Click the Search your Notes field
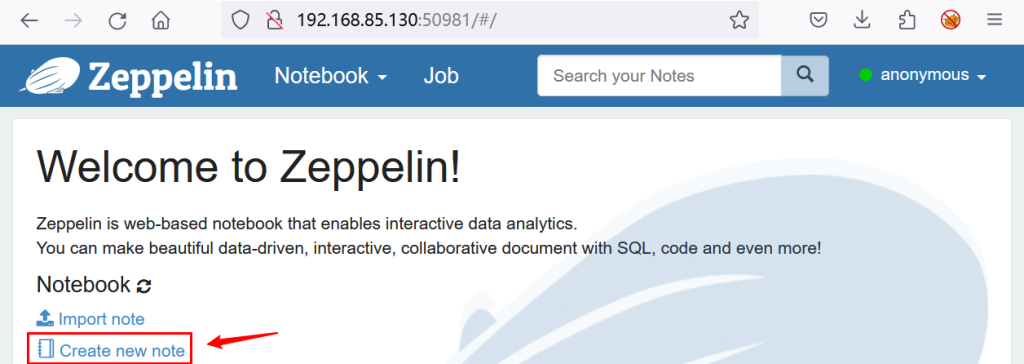Screen dimensions: 1024x364 (x=659, y=76)
